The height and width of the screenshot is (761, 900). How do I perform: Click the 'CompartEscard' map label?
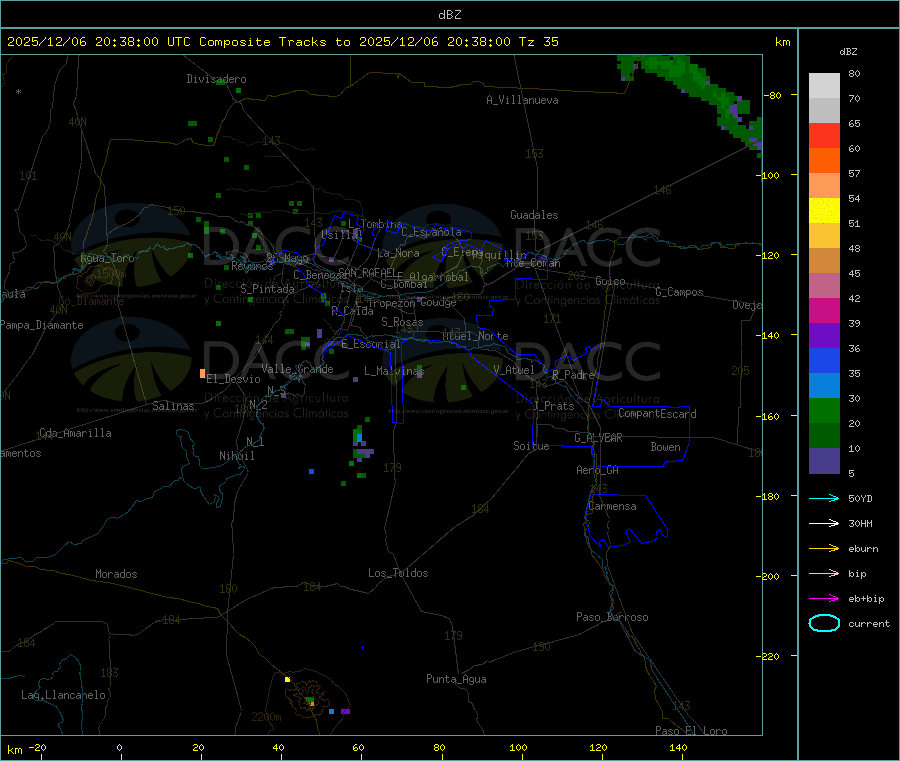coord(657,414)
